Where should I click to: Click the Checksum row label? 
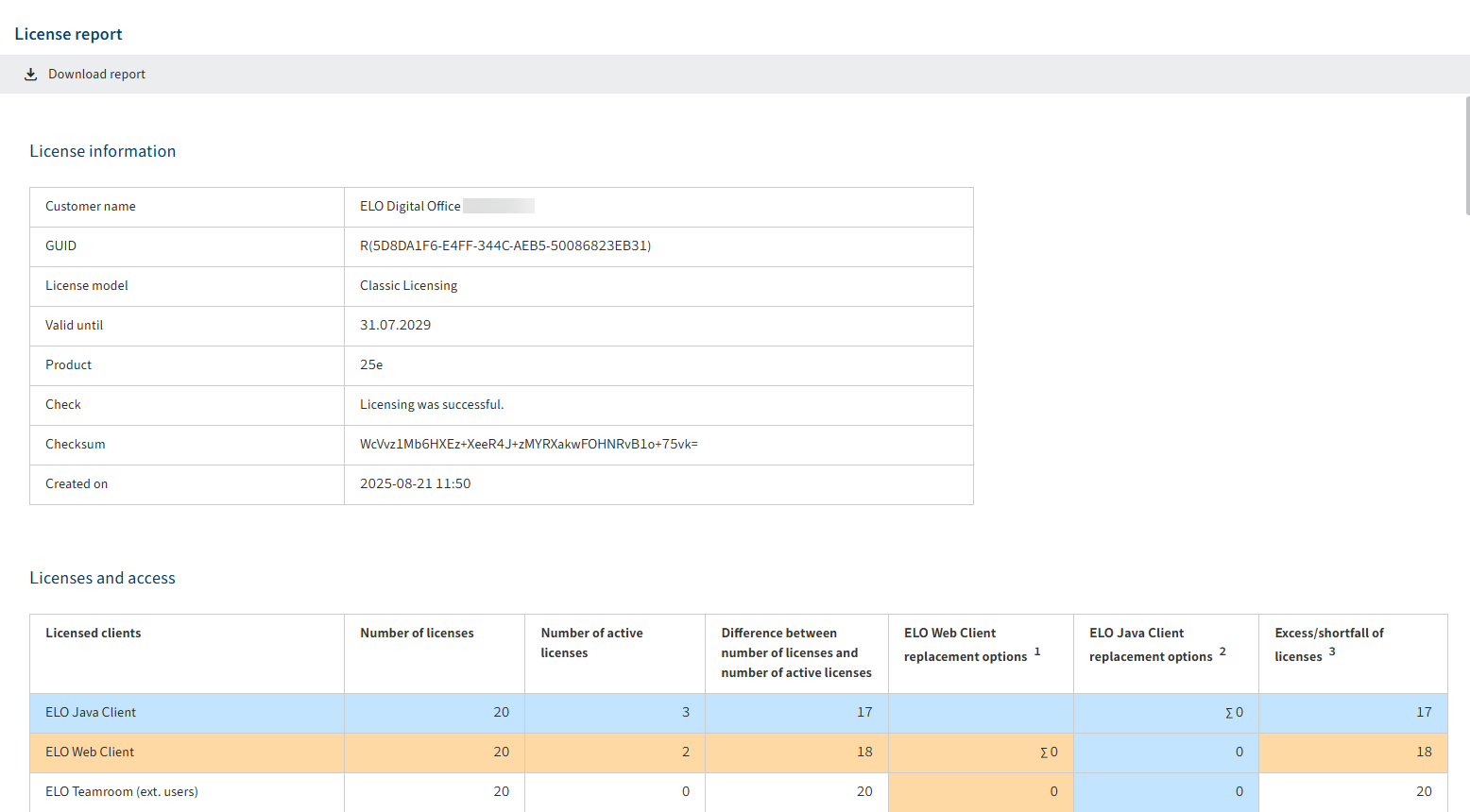click(x=76, y=445)
